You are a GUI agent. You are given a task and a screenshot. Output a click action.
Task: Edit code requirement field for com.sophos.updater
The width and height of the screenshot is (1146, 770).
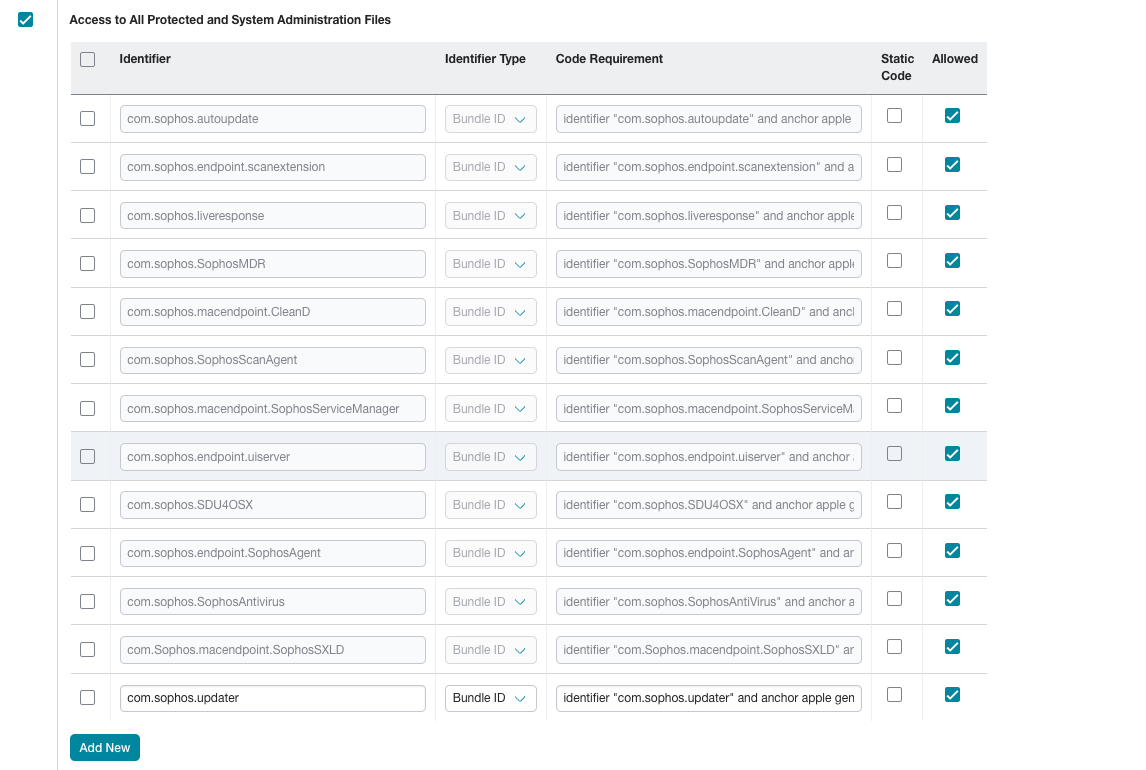tap(708, 698)
